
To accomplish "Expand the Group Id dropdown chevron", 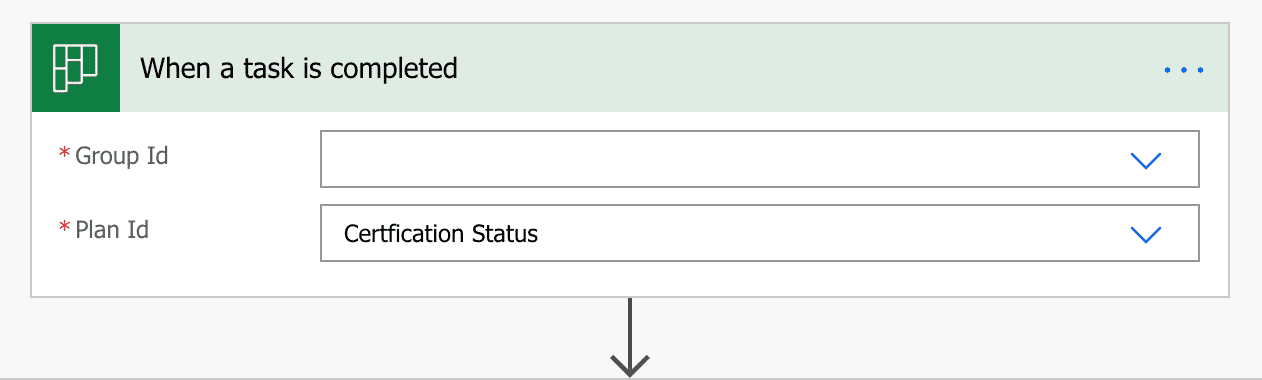I will click(x=1145, y=160).
